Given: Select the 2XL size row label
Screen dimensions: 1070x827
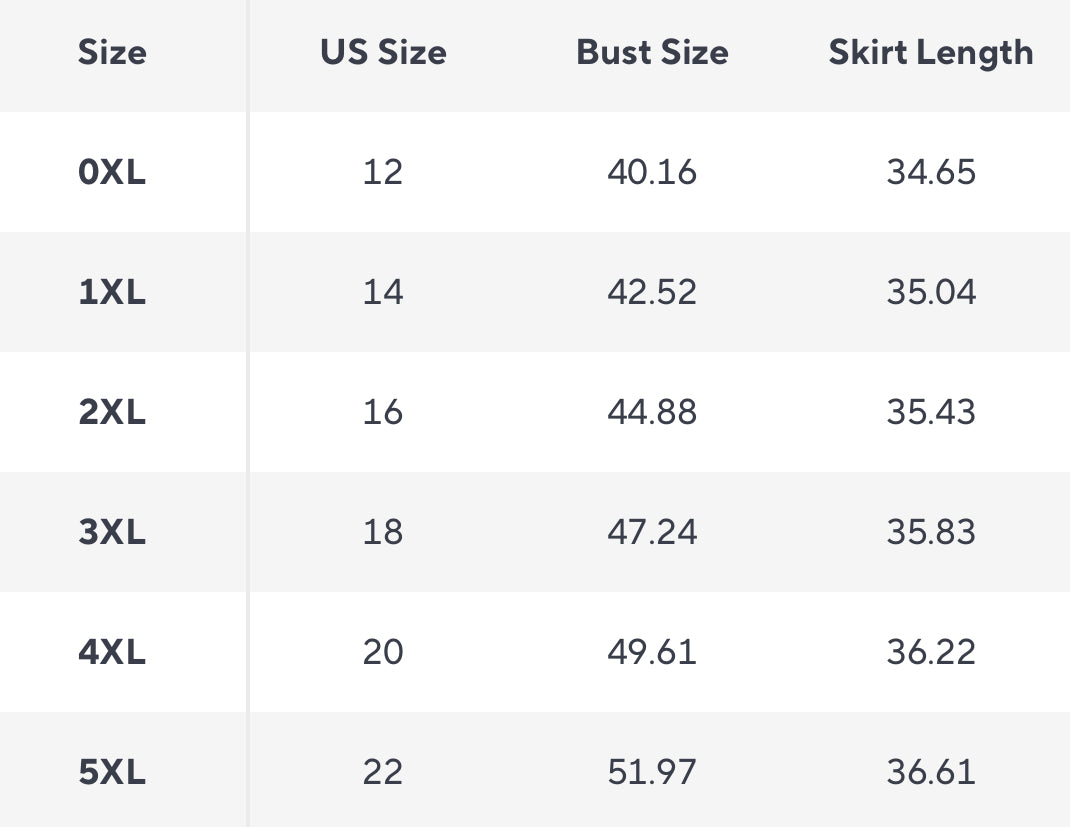Looking at the screenshot, I should tap(112, 412).
